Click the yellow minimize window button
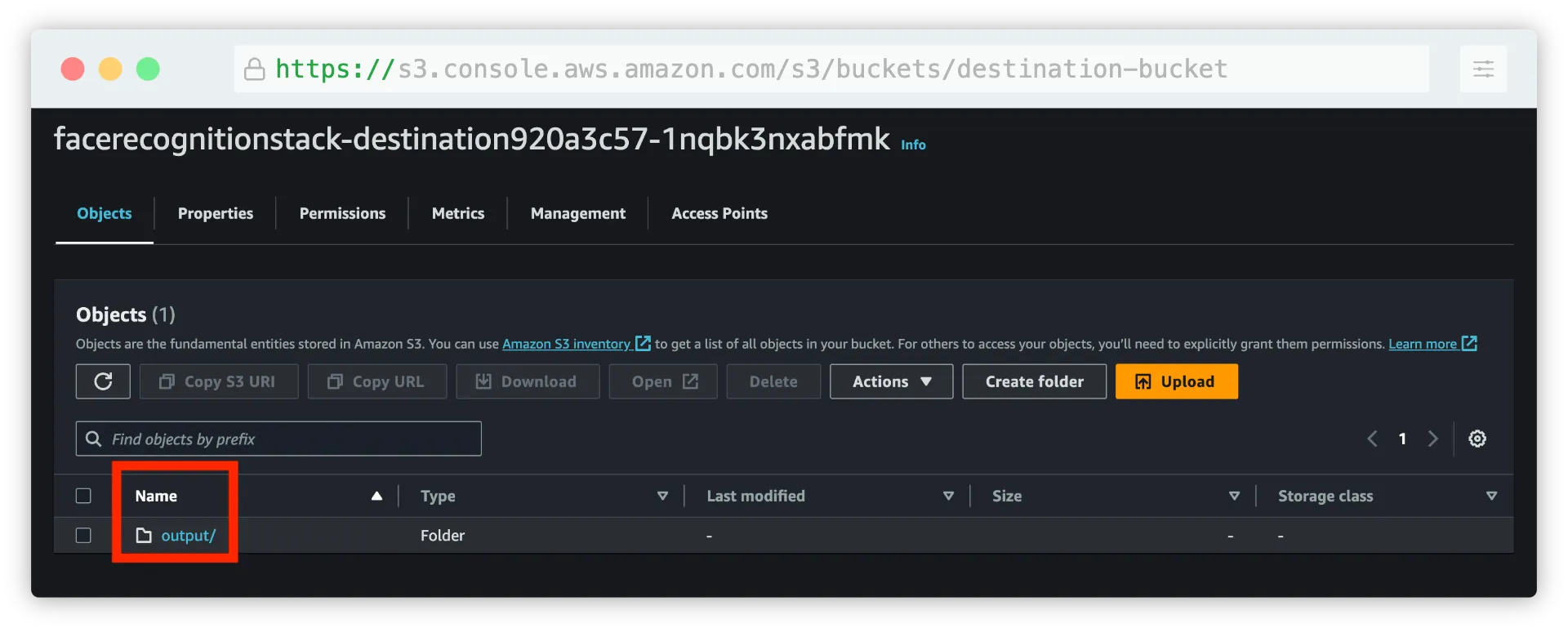Image resolution: width=1568 pixels, height=637 pixels. coord(110,69)
